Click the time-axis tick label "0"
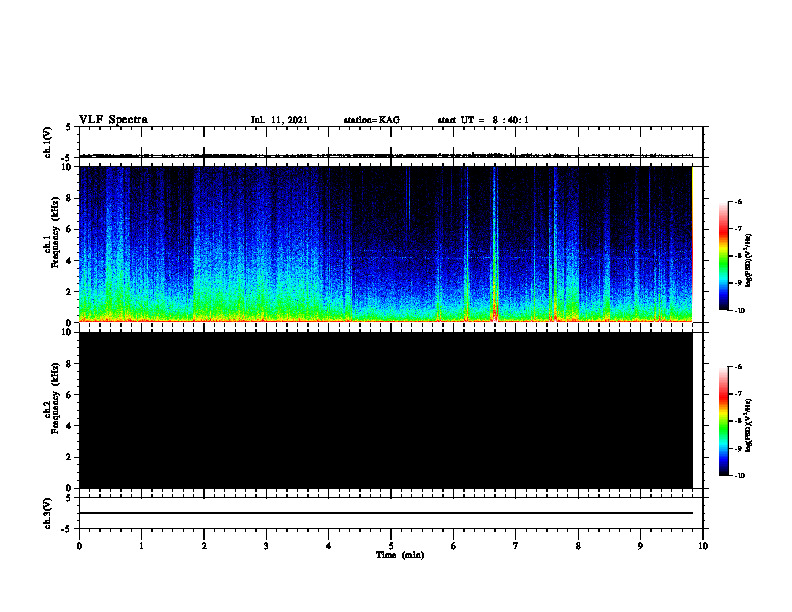 79,546
